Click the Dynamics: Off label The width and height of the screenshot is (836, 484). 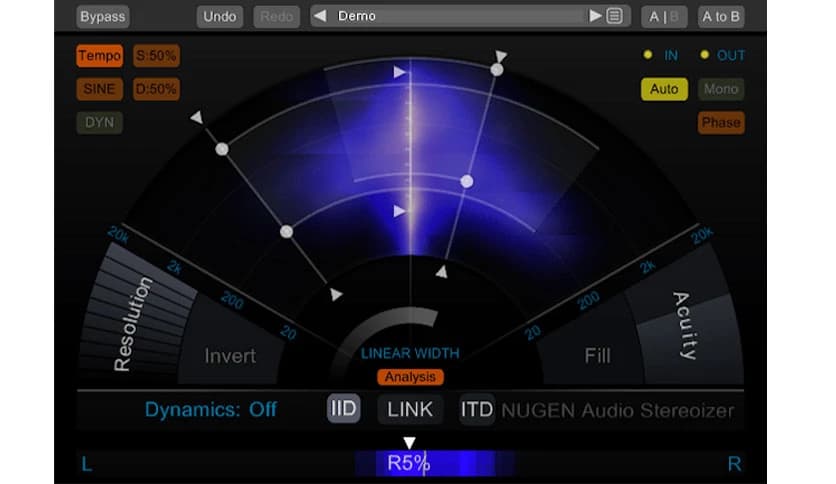[211, 409]
